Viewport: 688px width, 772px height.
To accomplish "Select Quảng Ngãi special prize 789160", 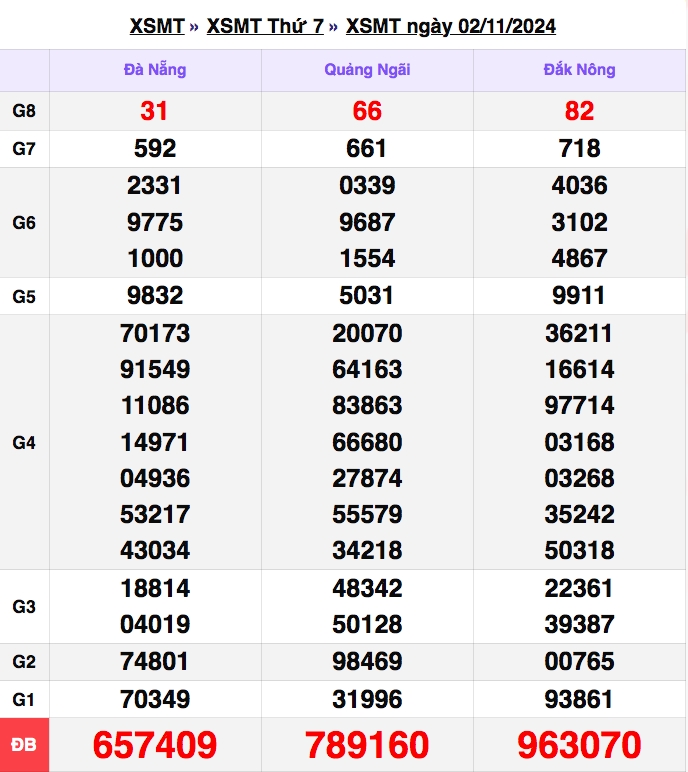I will click(367, 745).
